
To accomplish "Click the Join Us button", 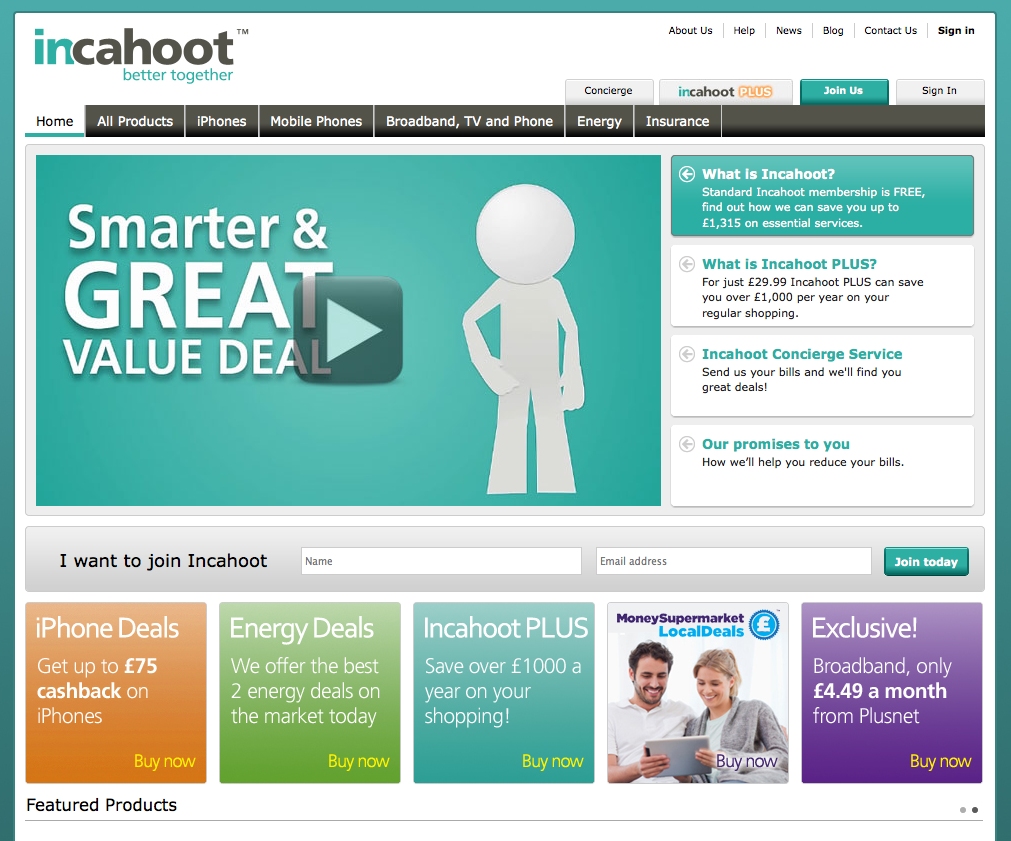I will point(843,91).
